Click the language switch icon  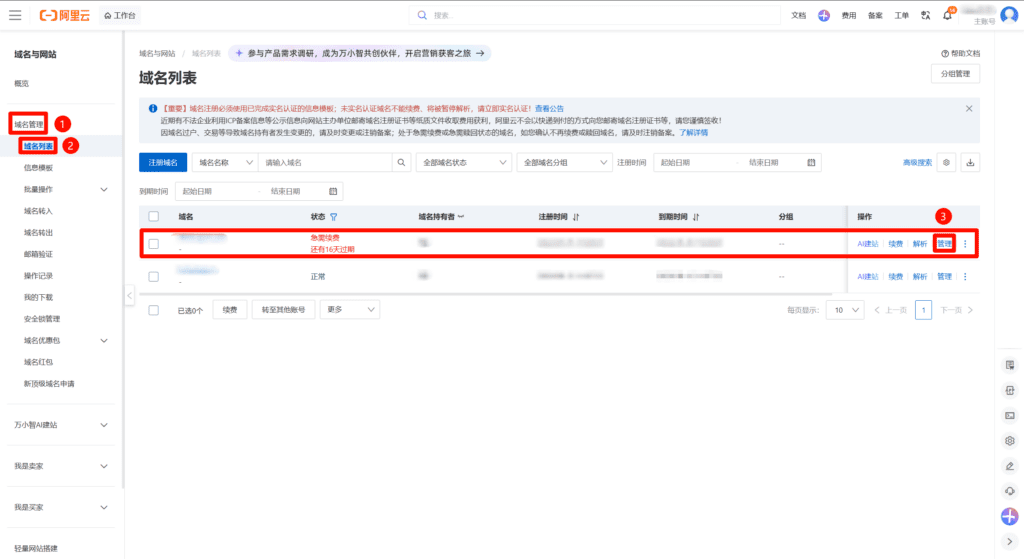pyautogui.click(x=925, y=15)
